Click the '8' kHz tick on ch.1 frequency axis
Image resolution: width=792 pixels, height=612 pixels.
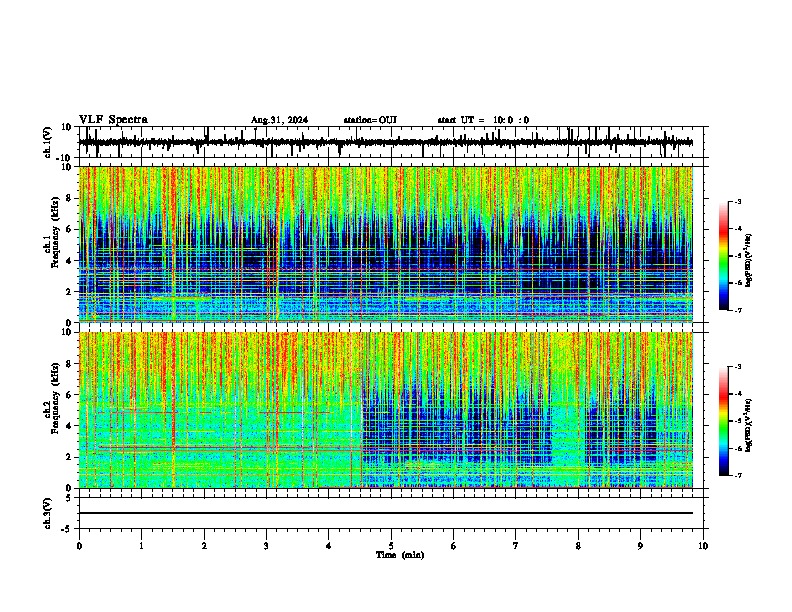pyautogui.click(x=69, y=198)
